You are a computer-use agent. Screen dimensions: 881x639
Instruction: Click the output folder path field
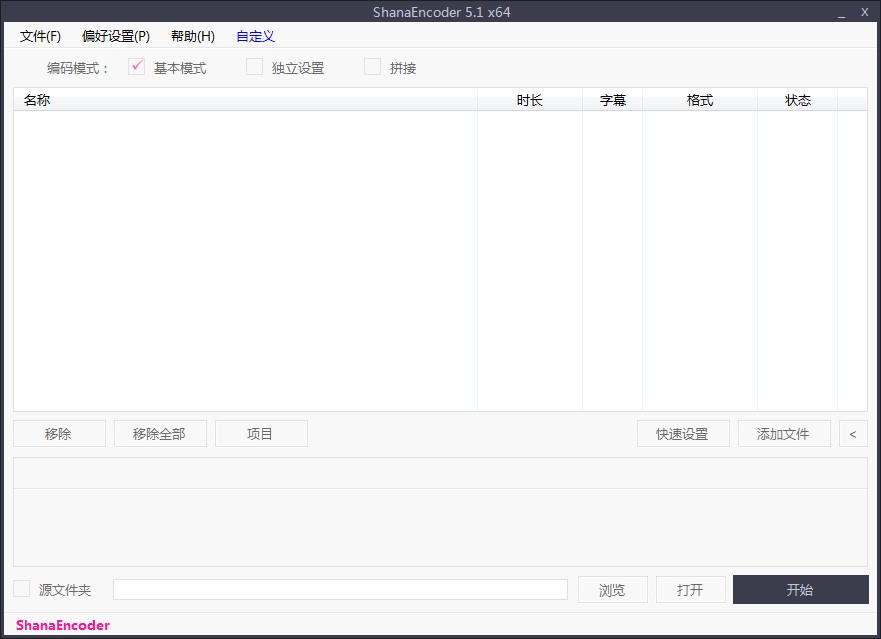tap(340, 590)
